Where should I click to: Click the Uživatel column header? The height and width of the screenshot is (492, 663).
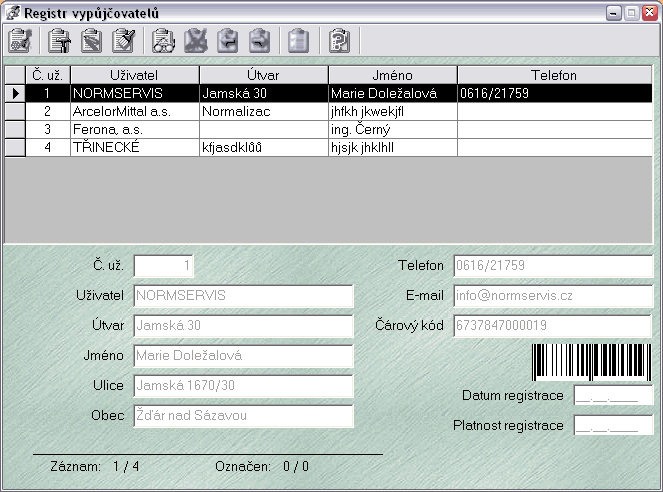point(134,75)
